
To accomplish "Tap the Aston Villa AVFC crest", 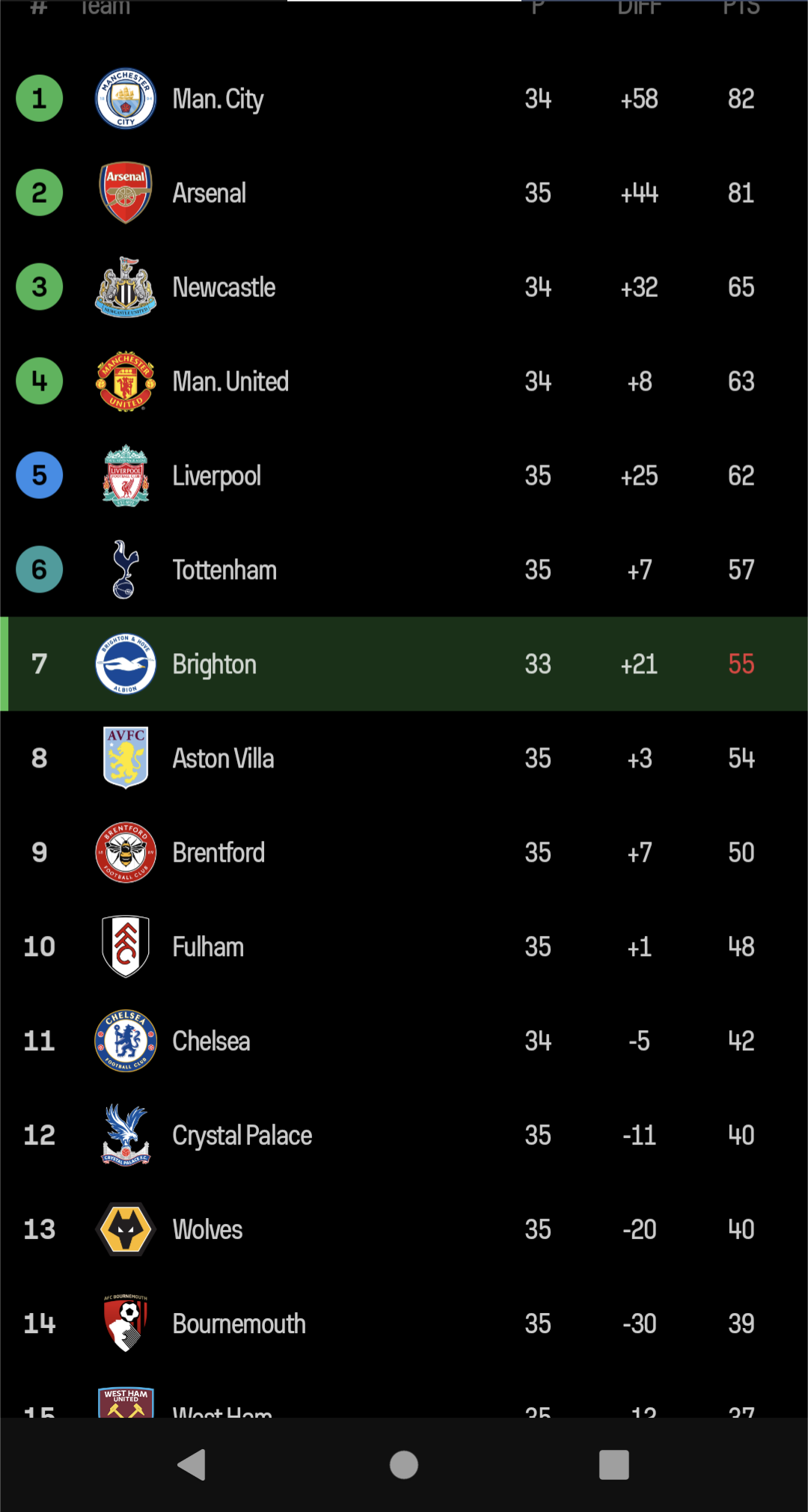I will pos(126,758).
